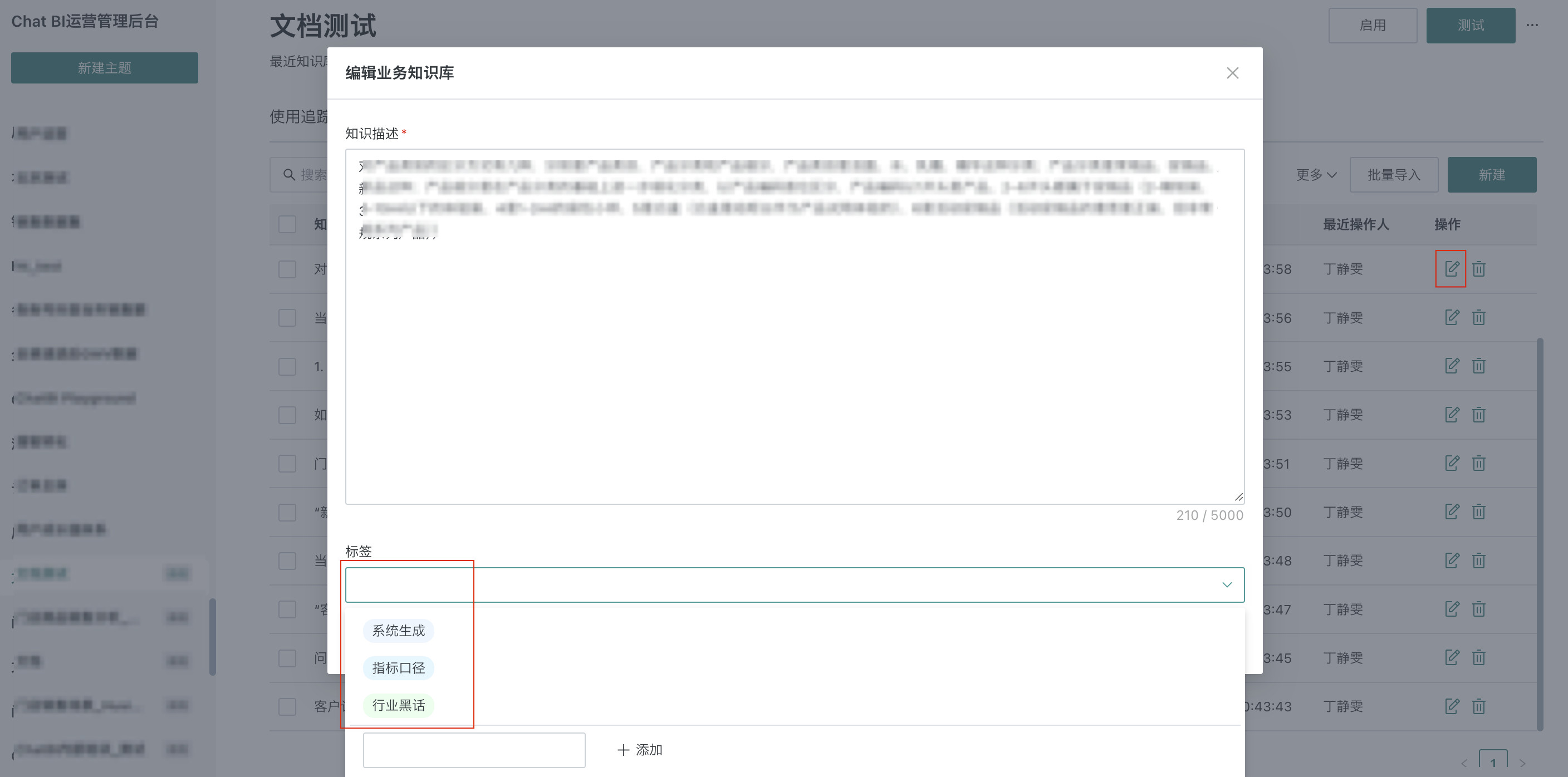
Task: Toggle the table header select-all checkbox
Action: 287,224
